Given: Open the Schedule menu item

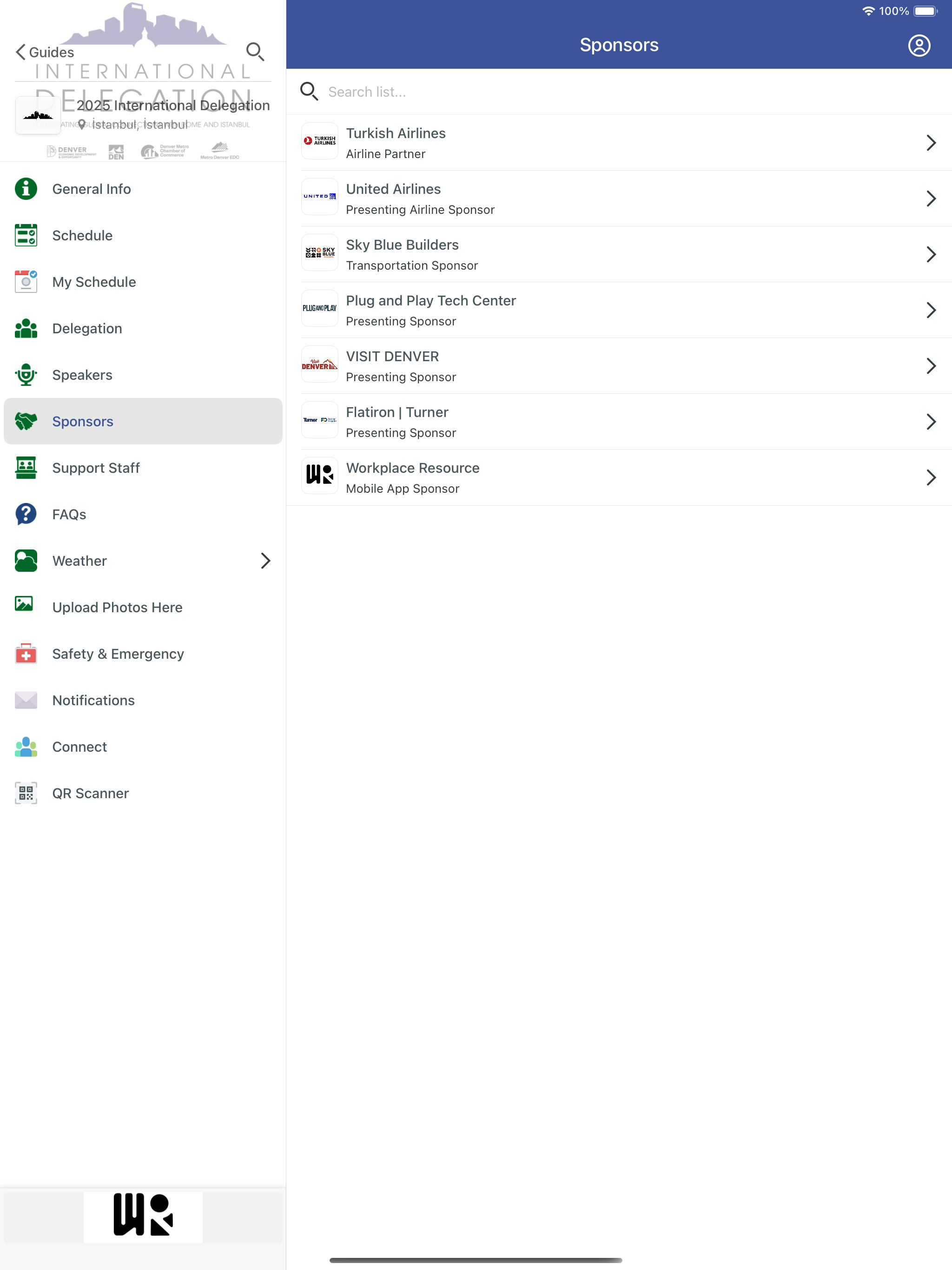Looking at the screenshot, I should (143, 235).
